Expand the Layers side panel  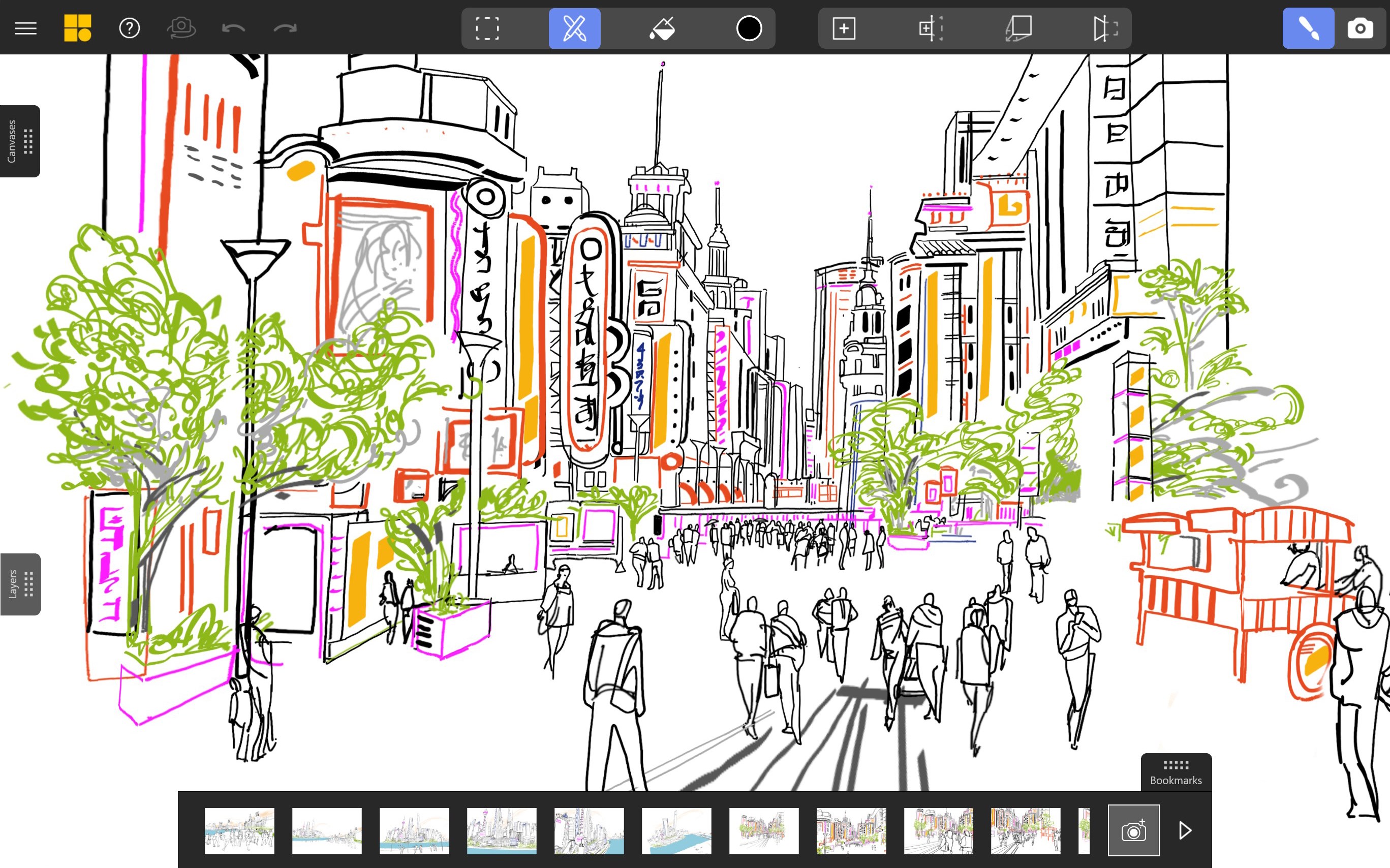tap(20, 584)
